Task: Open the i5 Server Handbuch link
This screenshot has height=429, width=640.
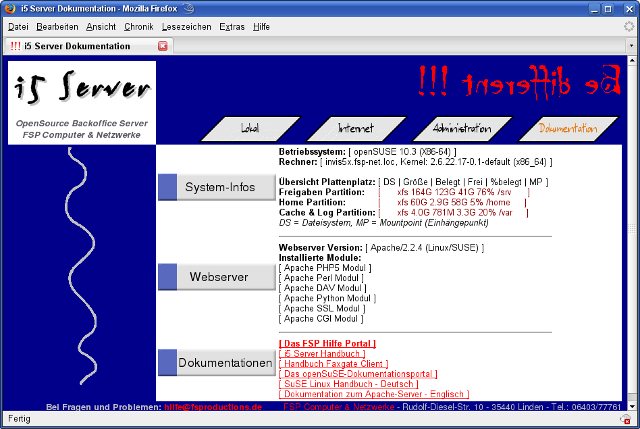Action: (x=322, y=354)
